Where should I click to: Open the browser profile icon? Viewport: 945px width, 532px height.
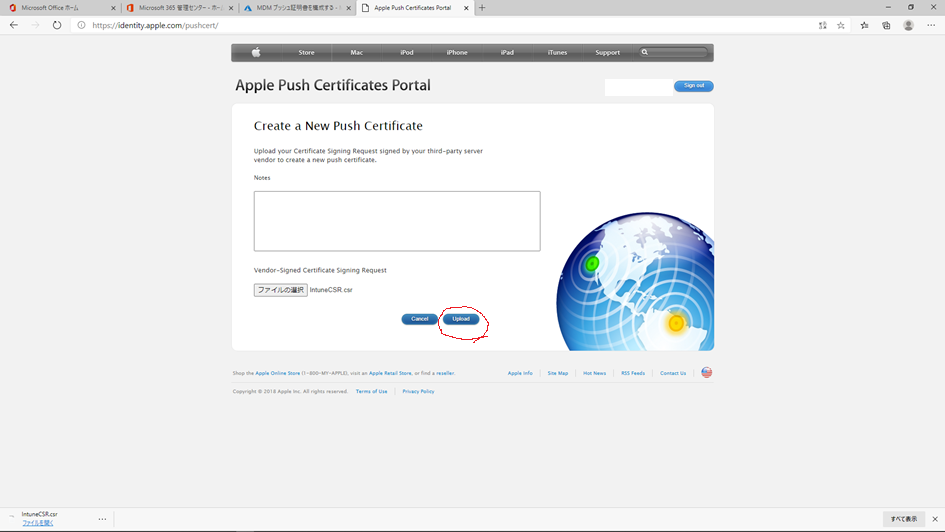tap(908, 25)
